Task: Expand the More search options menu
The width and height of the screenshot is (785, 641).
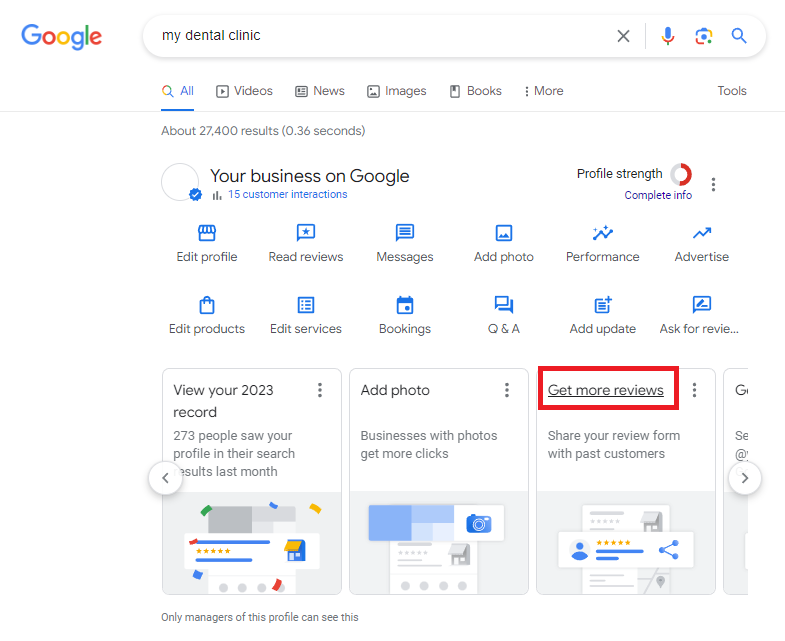Action: [544, 91]
